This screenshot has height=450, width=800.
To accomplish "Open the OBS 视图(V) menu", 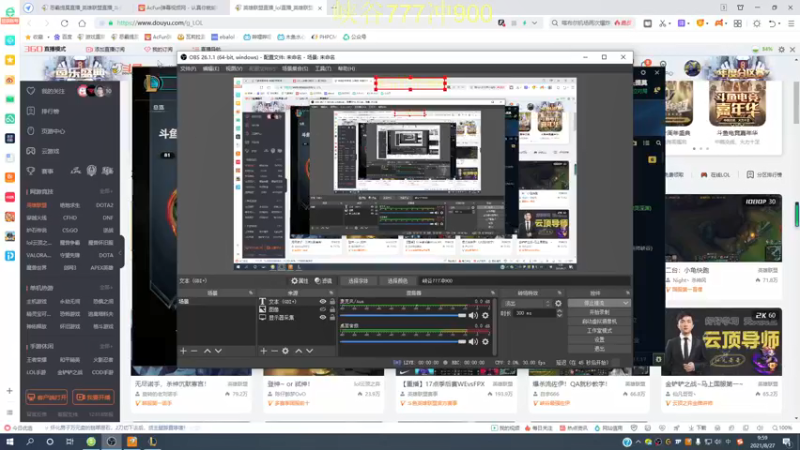I will (x=234, y=68).
